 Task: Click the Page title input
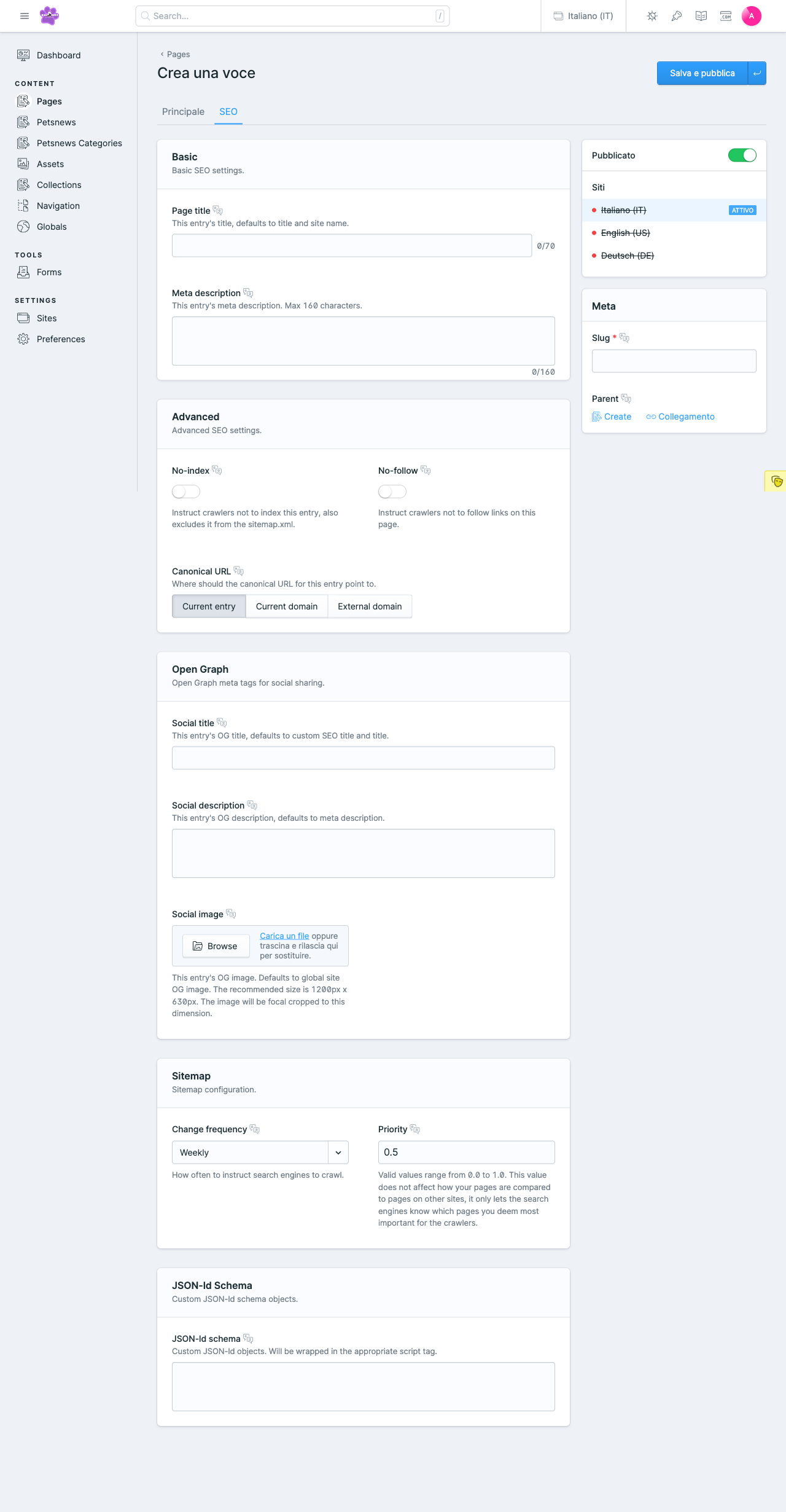coord(352,246)
